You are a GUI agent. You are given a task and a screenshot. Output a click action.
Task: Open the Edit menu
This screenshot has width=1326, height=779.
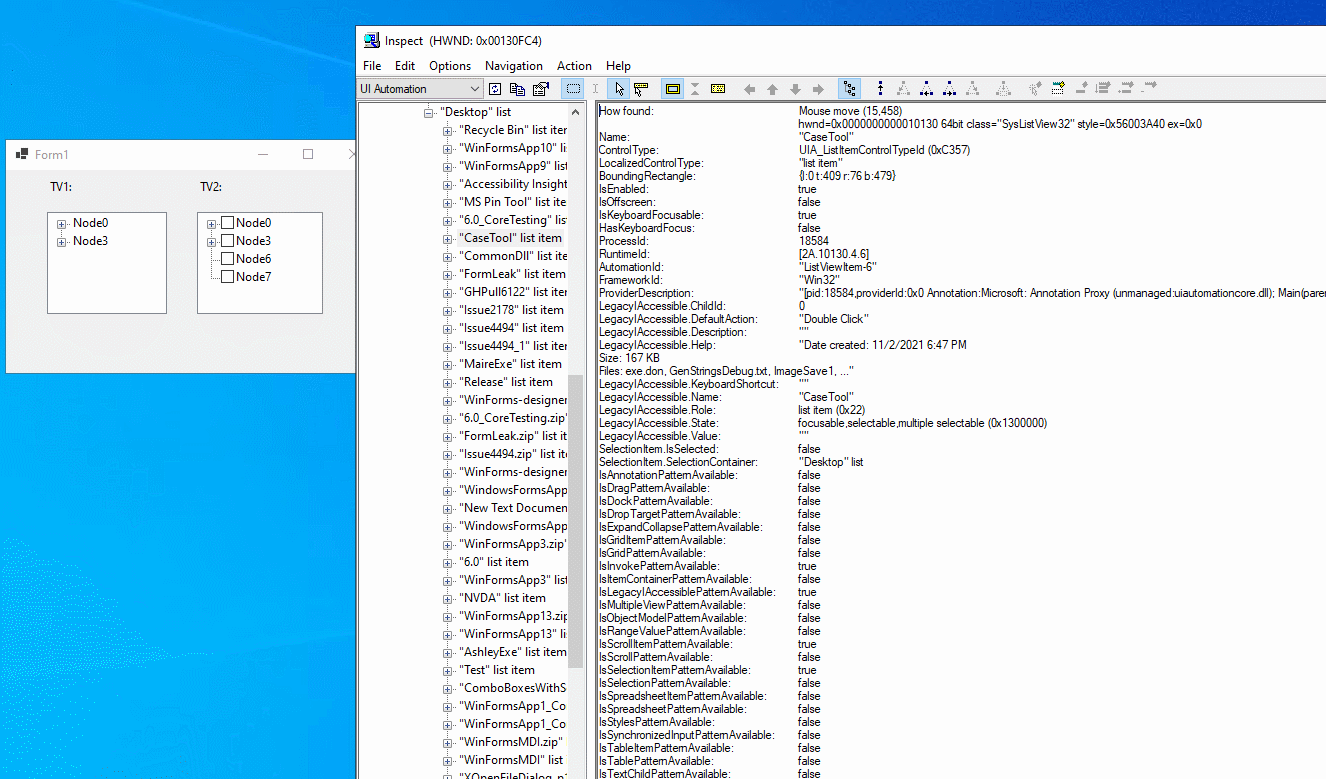click(405, 66)
